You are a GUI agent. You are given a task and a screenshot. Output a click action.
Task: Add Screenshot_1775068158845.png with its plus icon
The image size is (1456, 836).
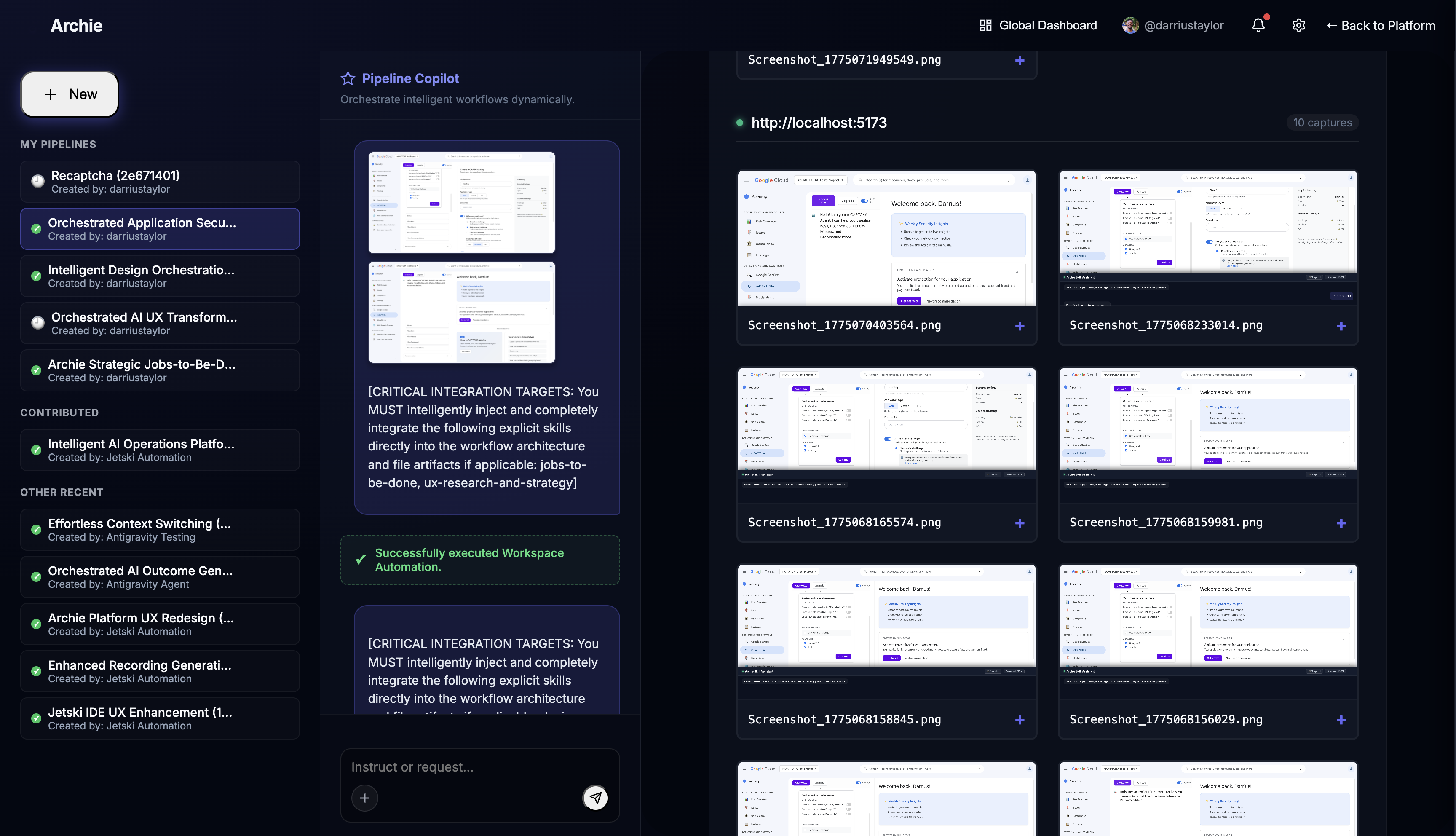pyautogui.click(x=1020, y=720)
